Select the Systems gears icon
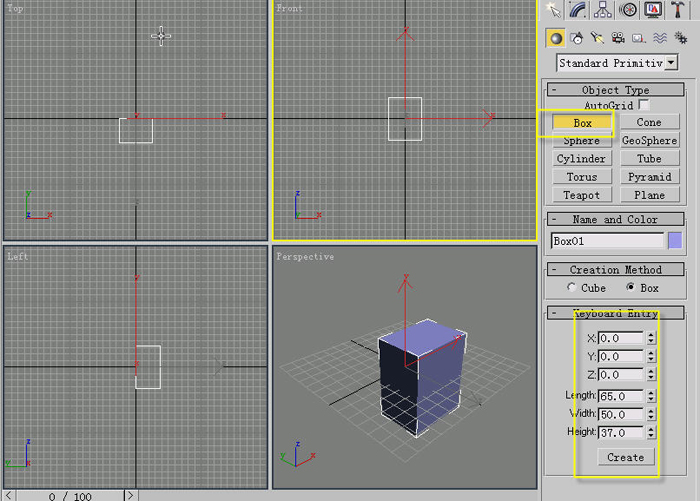This screenshot has height=501, width=700. tap(681, 38)
